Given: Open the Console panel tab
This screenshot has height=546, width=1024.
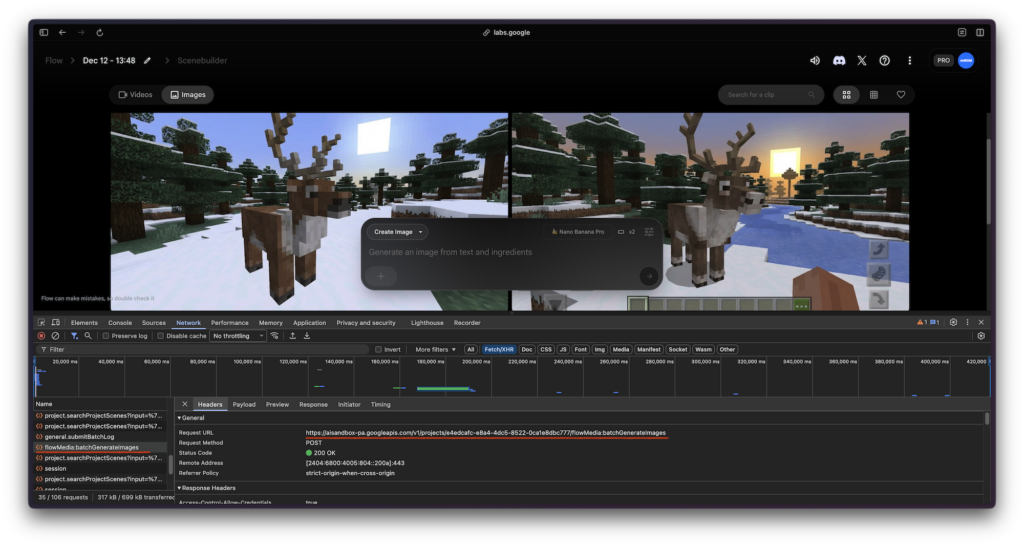Looking at the screenshot, I should tap(120, 323).
